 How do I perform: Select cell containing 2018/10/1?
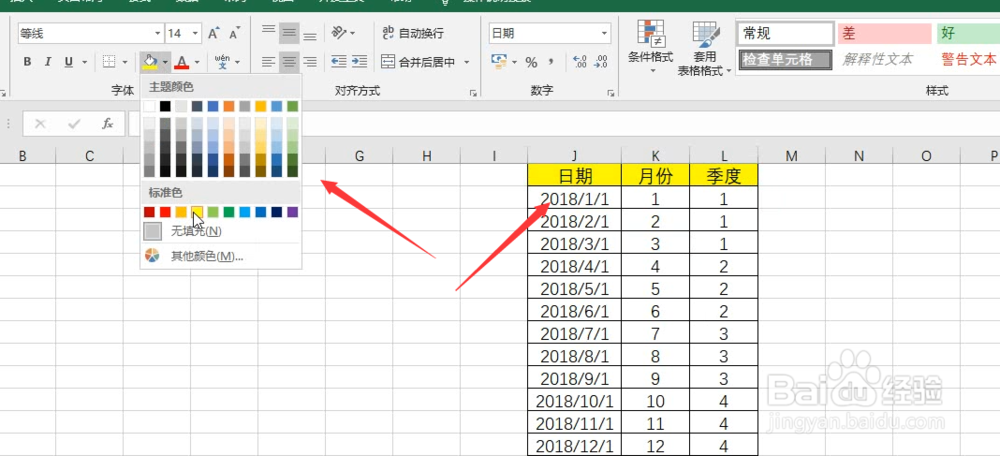[x=575, y=401]
